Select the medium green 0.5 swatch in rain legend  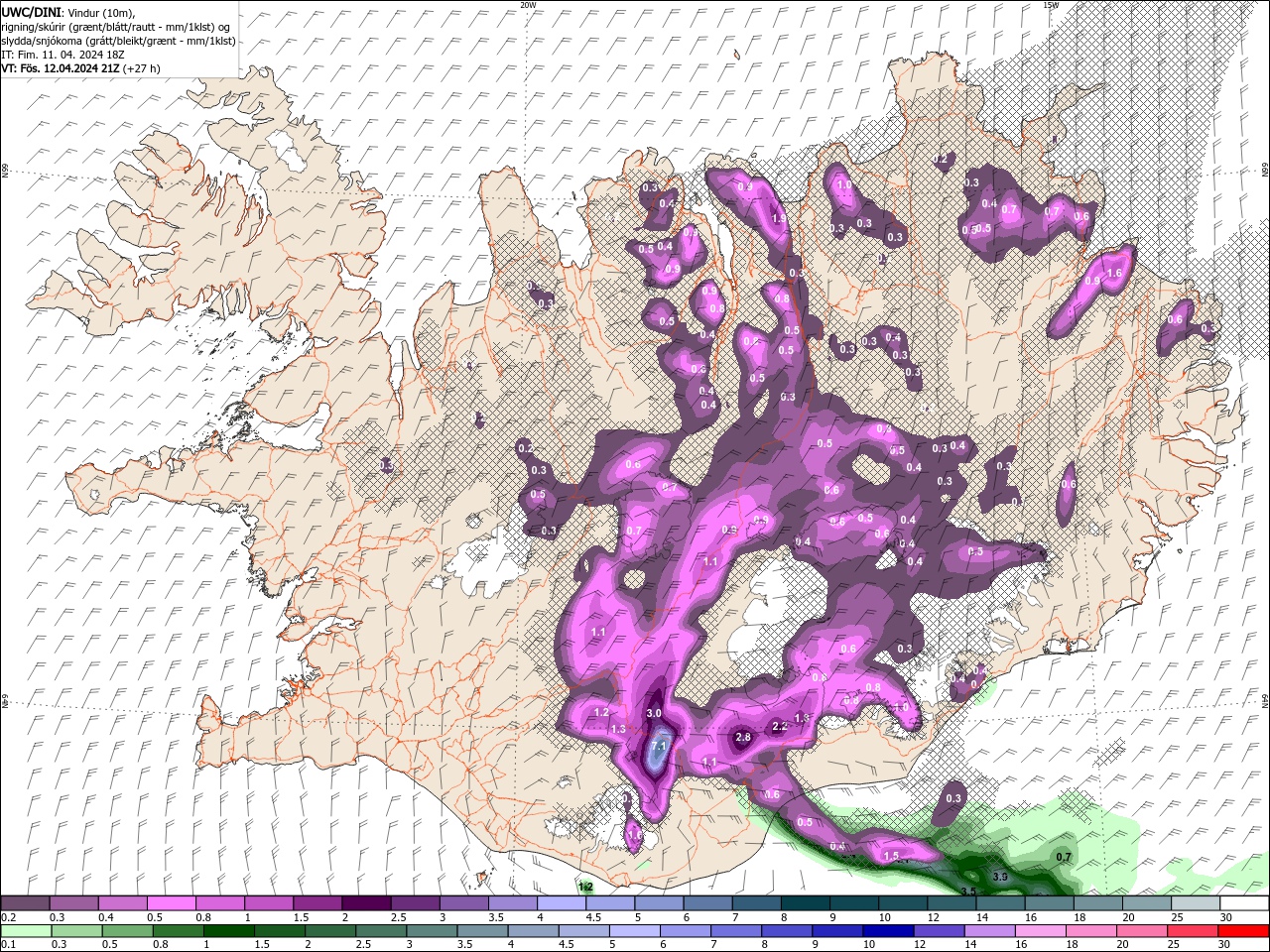[x=127, y=931]
